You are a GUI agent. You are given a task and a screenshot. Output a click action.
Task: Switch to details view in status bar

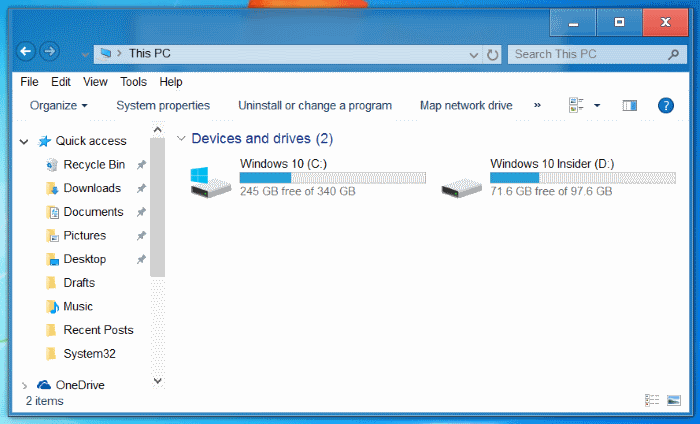(652, 400)
